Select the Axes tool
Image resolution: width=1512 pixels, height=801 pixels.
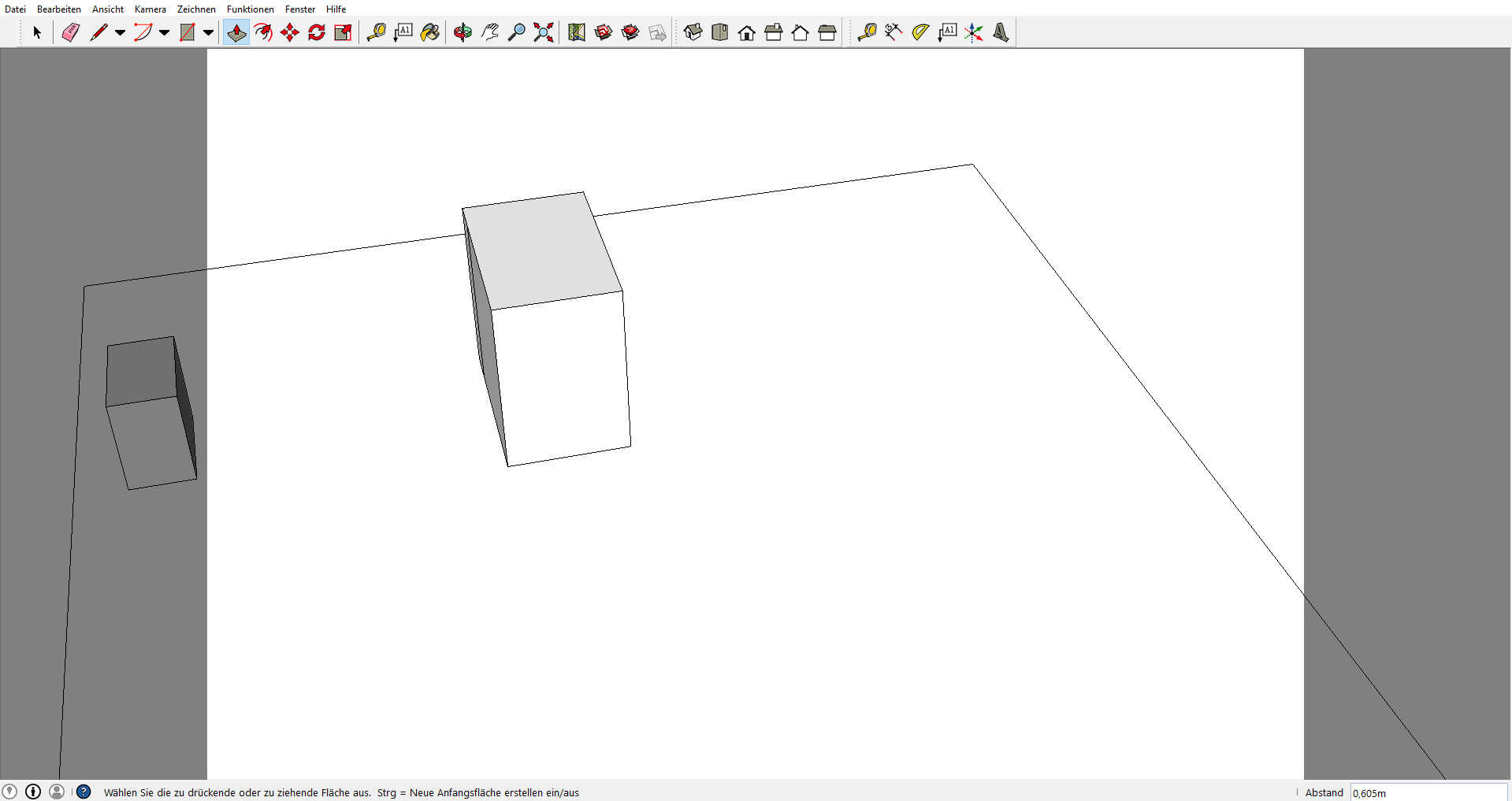(974, 32)
